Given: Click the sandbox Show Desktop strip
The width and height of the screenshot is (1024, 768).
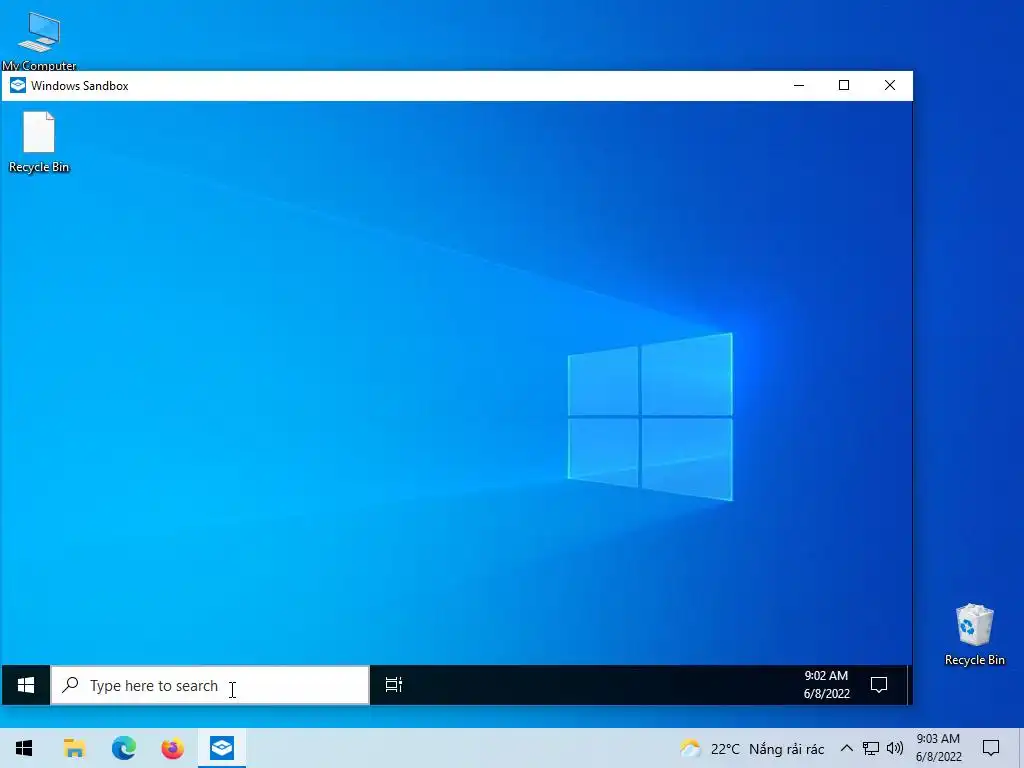Looking at the screenshot, I should click(x=909, y=685).
